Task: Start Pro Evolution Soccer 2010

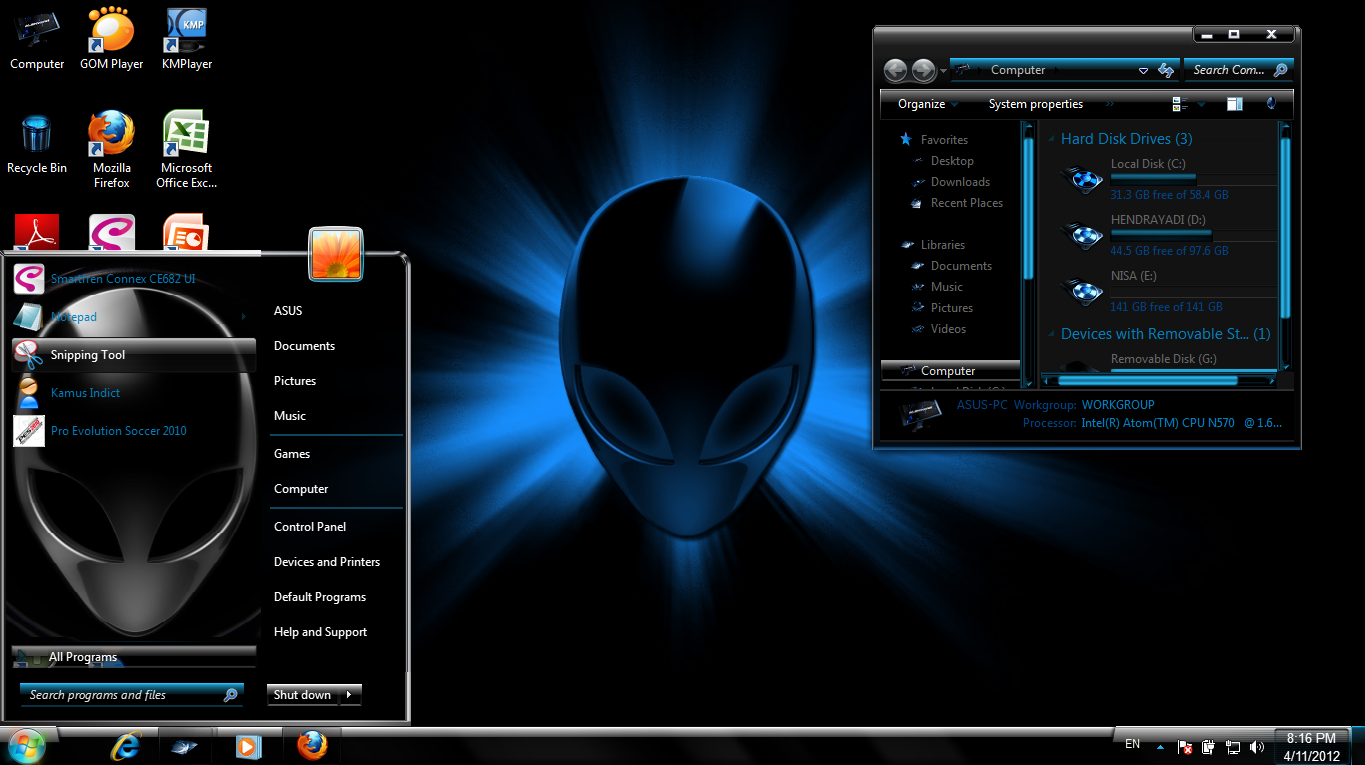Action: click(134, 431)
